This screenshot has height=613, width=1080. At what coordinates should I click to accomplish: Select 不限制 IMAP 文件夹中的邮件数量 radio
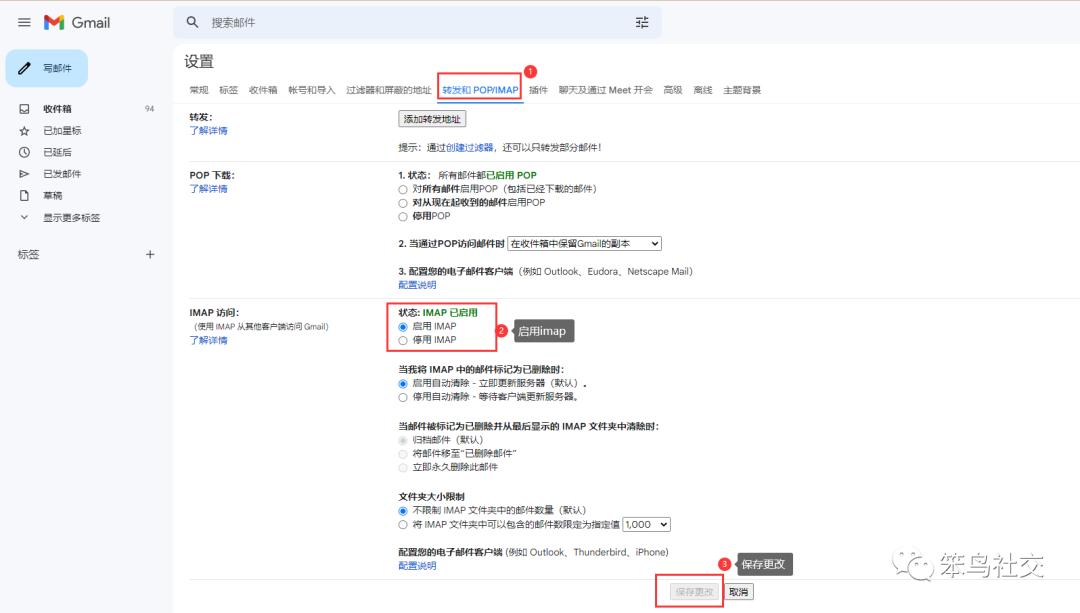point(403,511)
